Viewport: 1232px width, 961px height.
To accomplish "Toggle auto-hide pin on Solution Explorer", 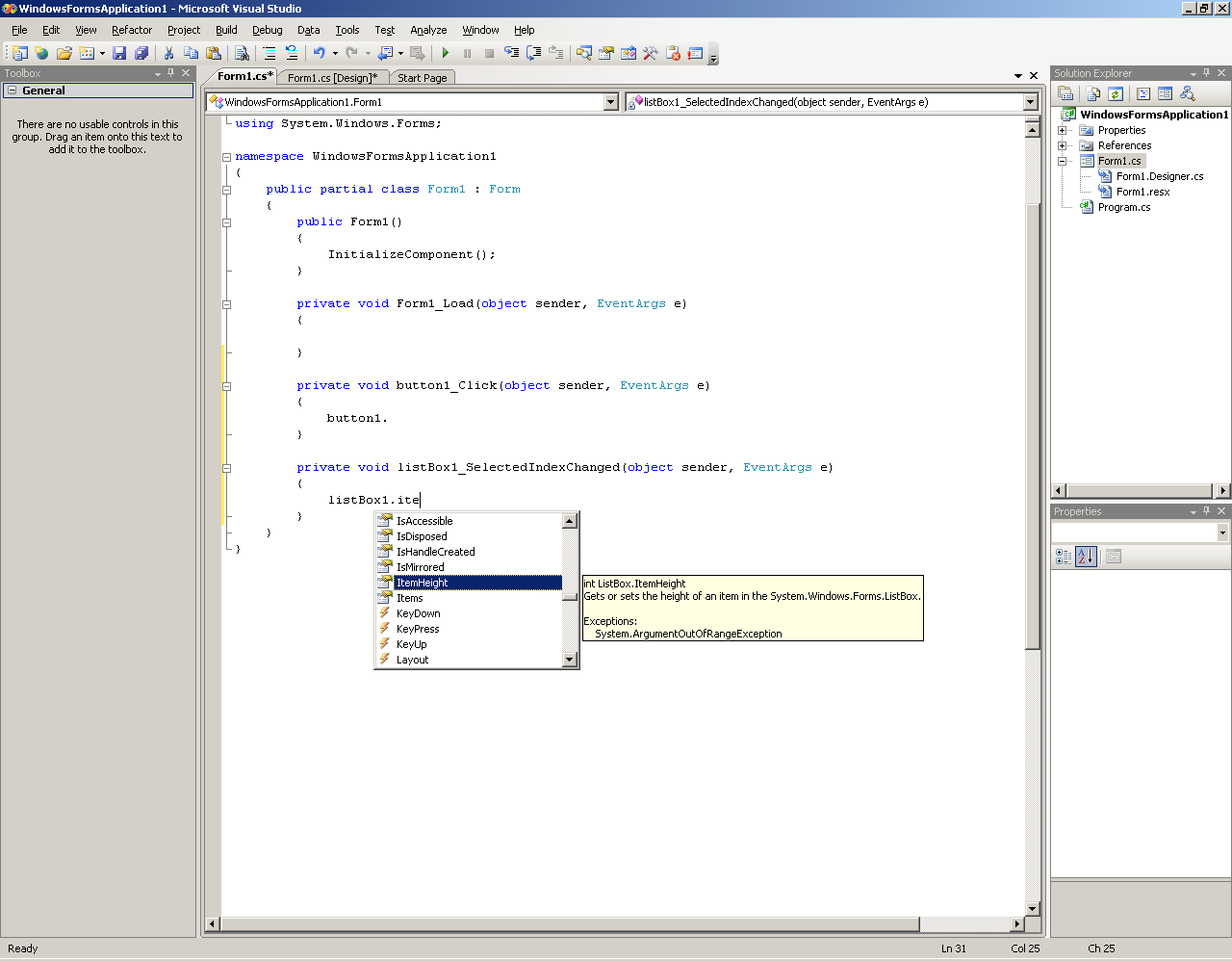I will tap(1207, 73).
